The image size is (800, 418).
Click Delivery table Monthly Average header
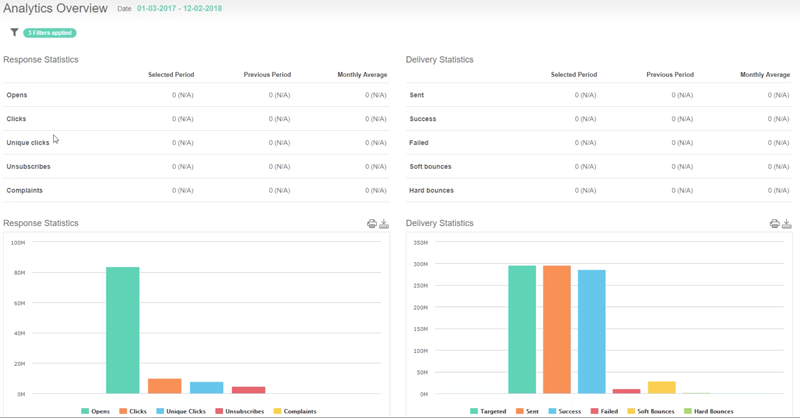pyautogui.click(x=765, y=75)
